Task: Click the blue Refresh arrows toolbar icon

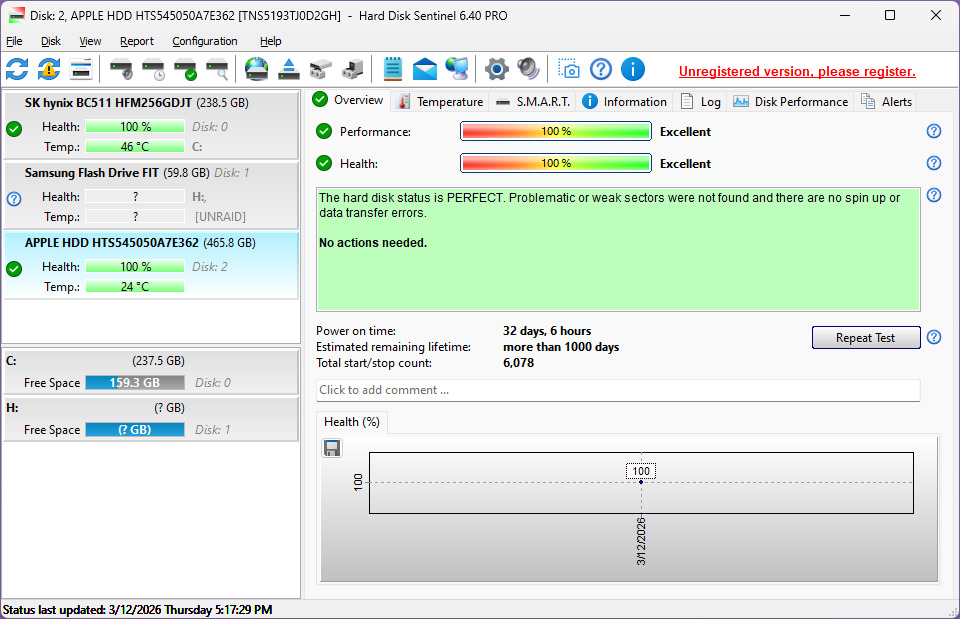Action: (x=17, y=69)
